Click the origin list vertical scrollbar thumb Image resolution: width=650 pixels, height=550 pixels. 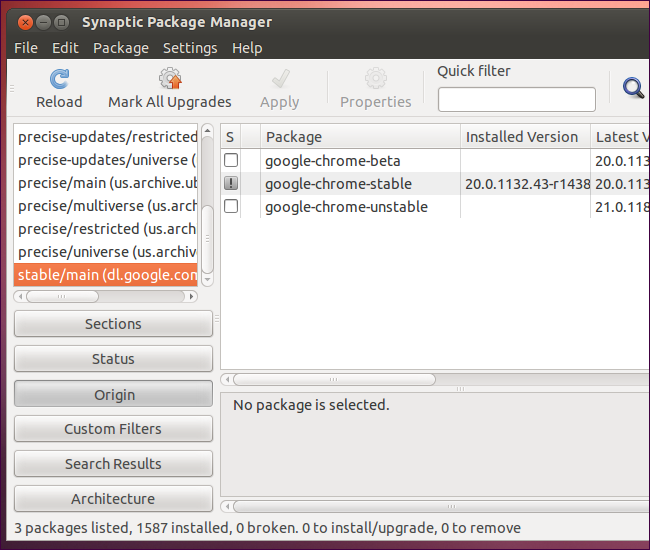[x=207, y=239]
